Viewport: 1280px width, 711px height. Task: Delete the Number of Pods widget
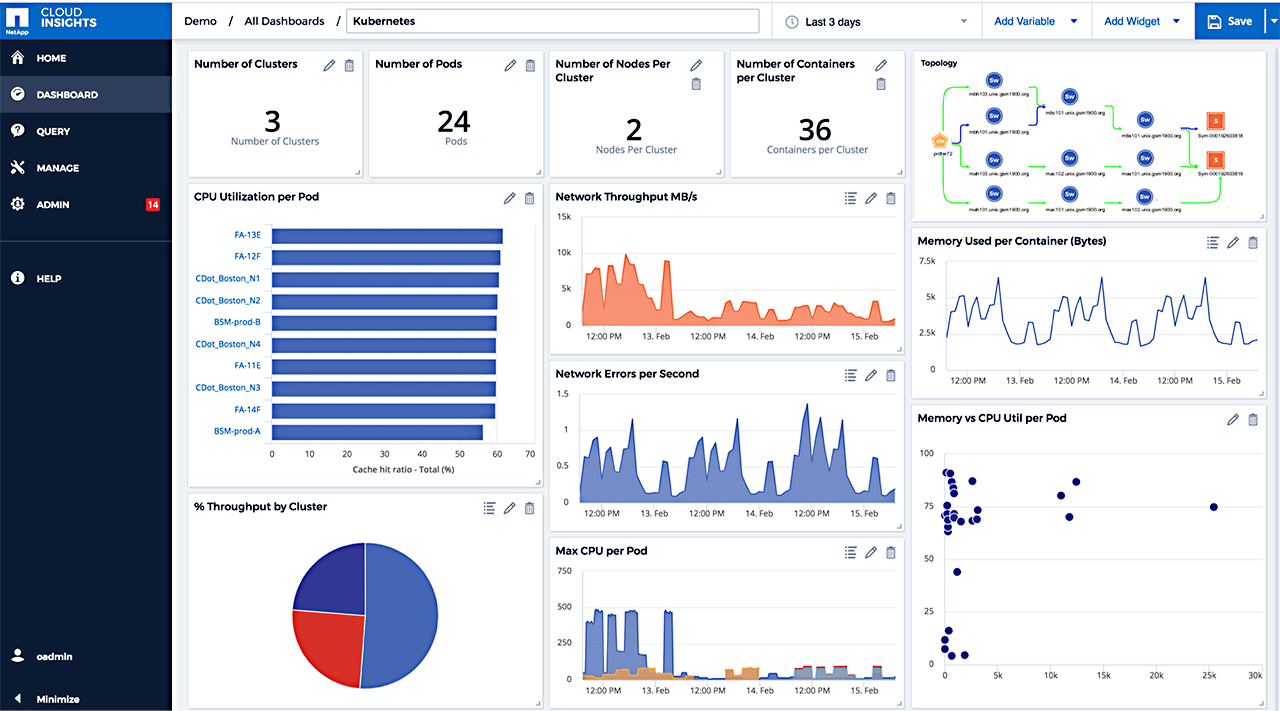(x=529, y=64)
